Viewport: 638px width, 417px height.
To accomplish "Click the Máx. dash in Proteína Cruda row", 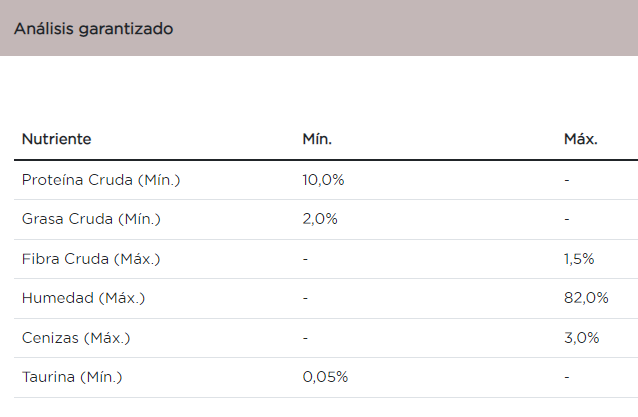I will (567, 180).
